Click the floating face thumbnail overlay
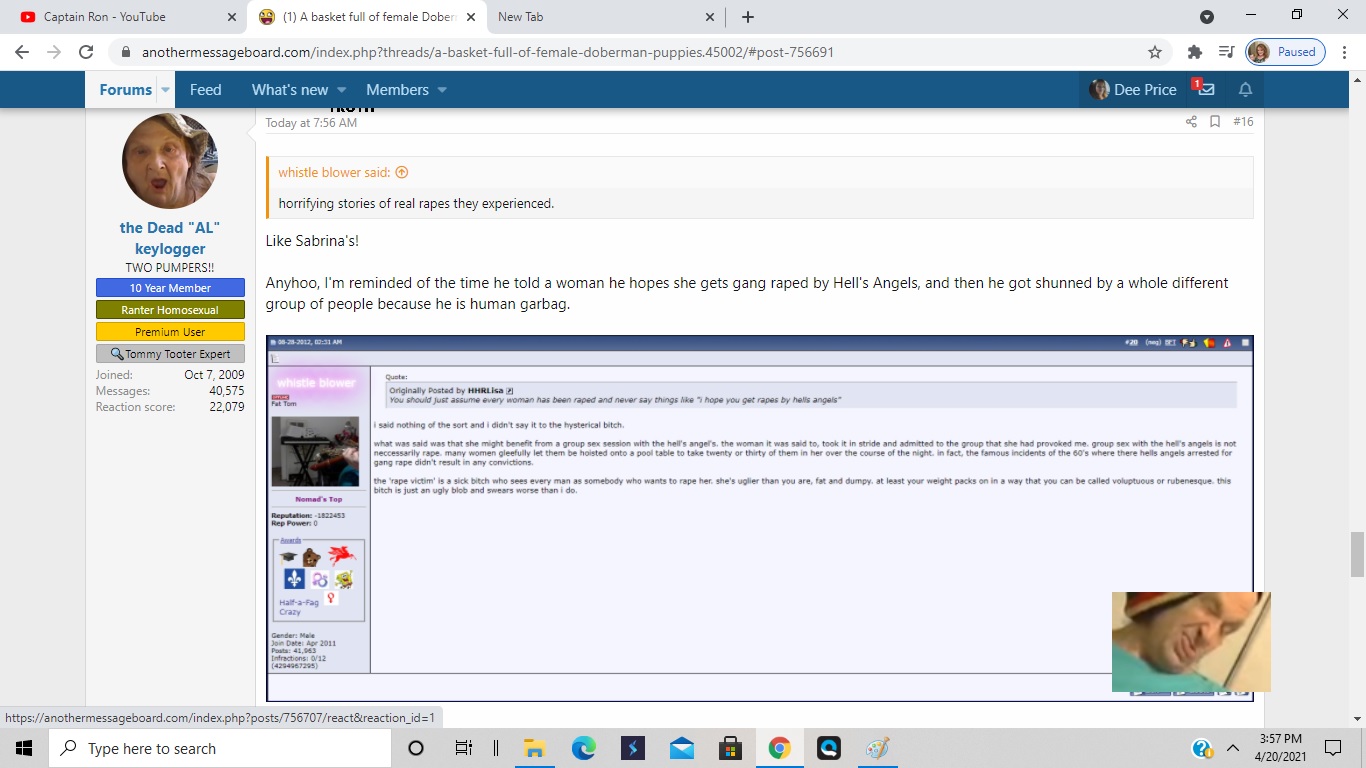The width and height of the screenshot is (1366, 768). coord(1191,642)
